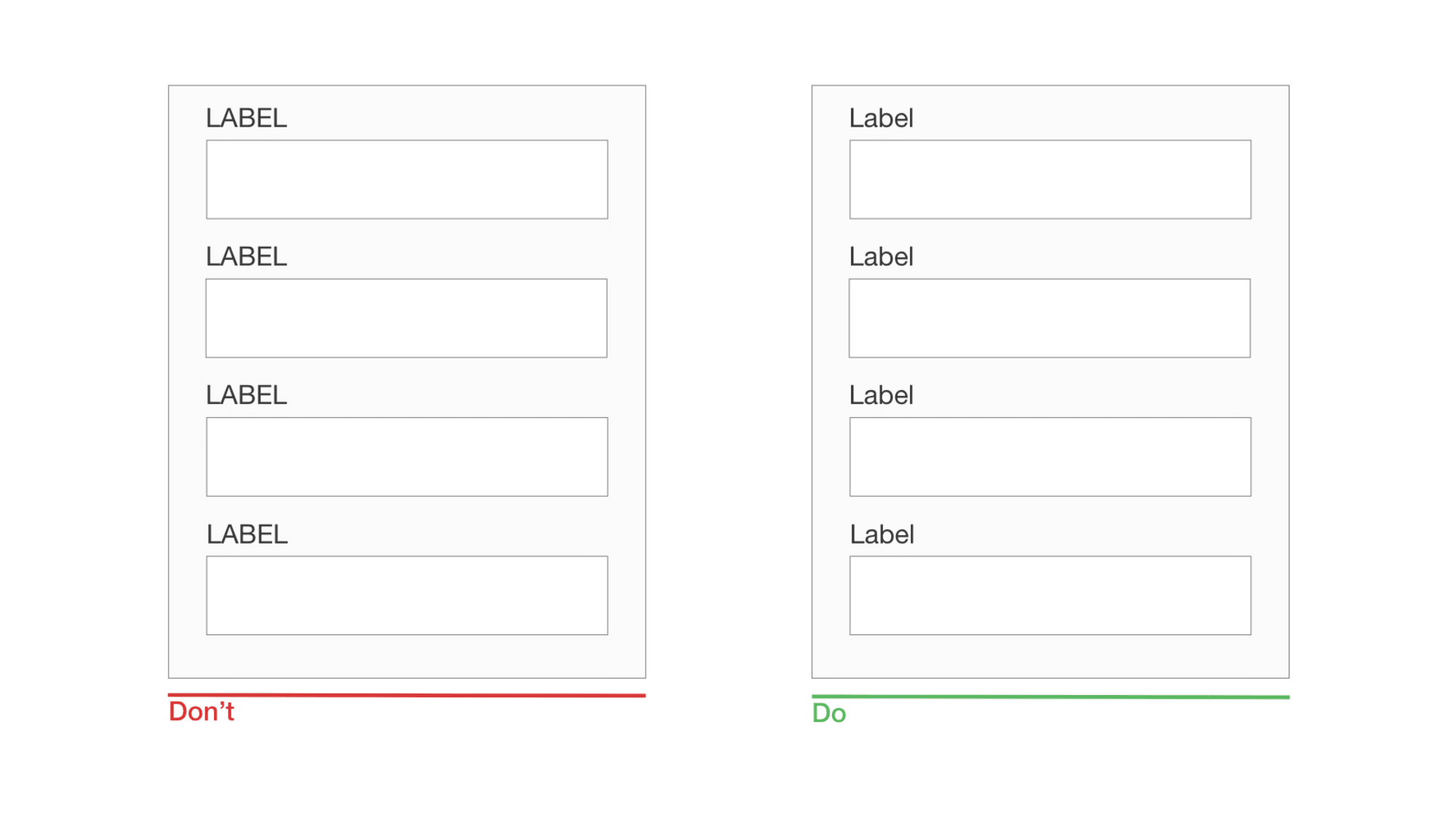The width and height of the screenshot is (1456, 813).
Task: Click the first input field in the Do form
Action: [1051, 179]
